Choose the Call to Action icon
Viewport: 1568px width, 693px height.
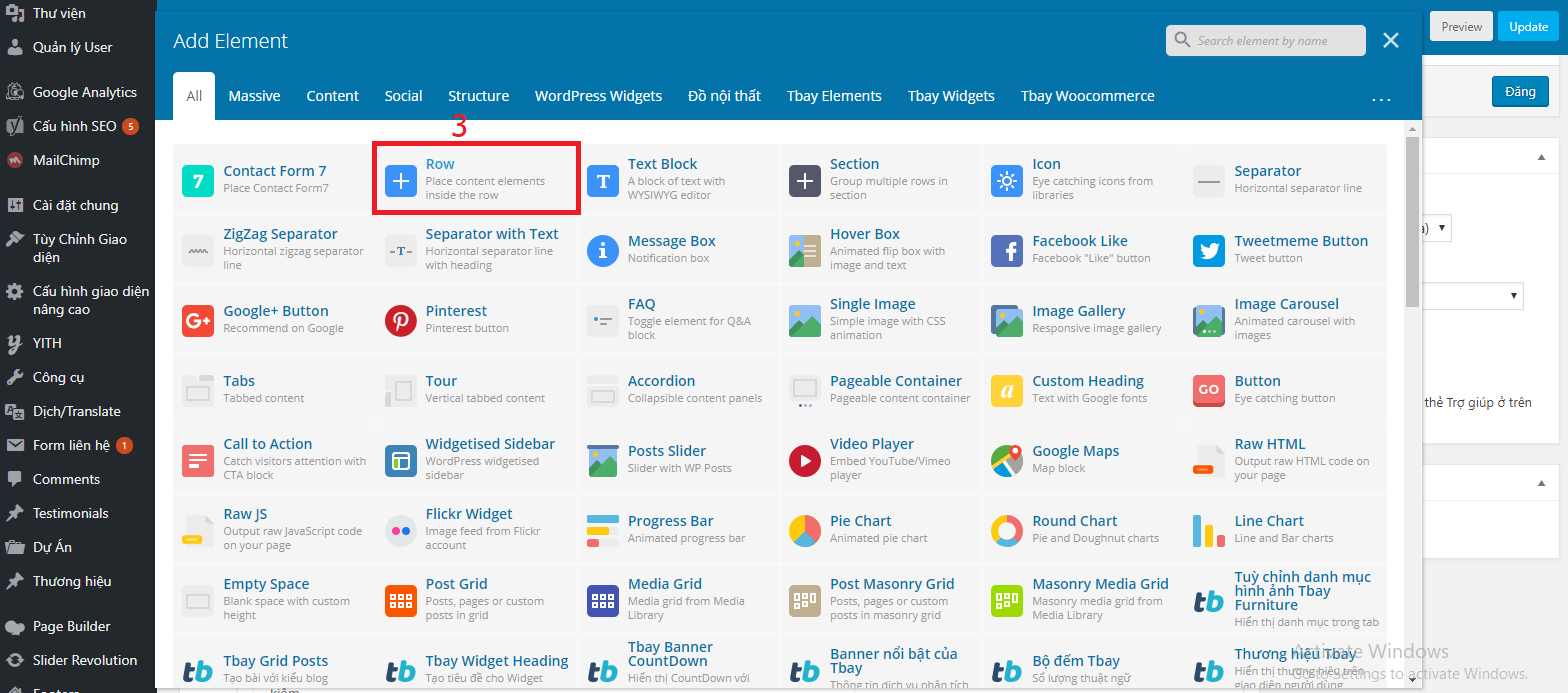[198, 461]
